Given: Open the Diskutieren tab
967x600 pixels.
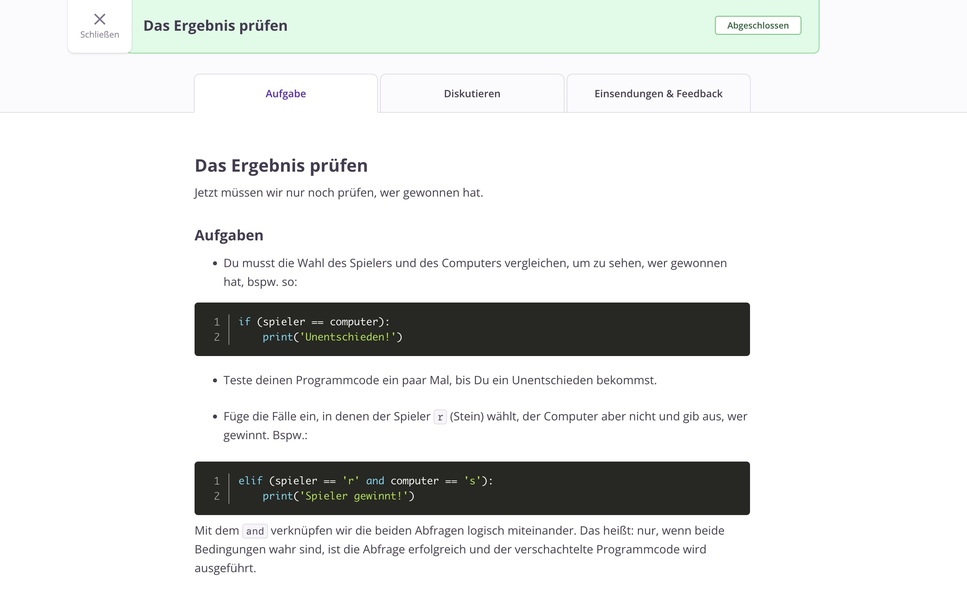Looking at the screenshot, I should (472, 94).
